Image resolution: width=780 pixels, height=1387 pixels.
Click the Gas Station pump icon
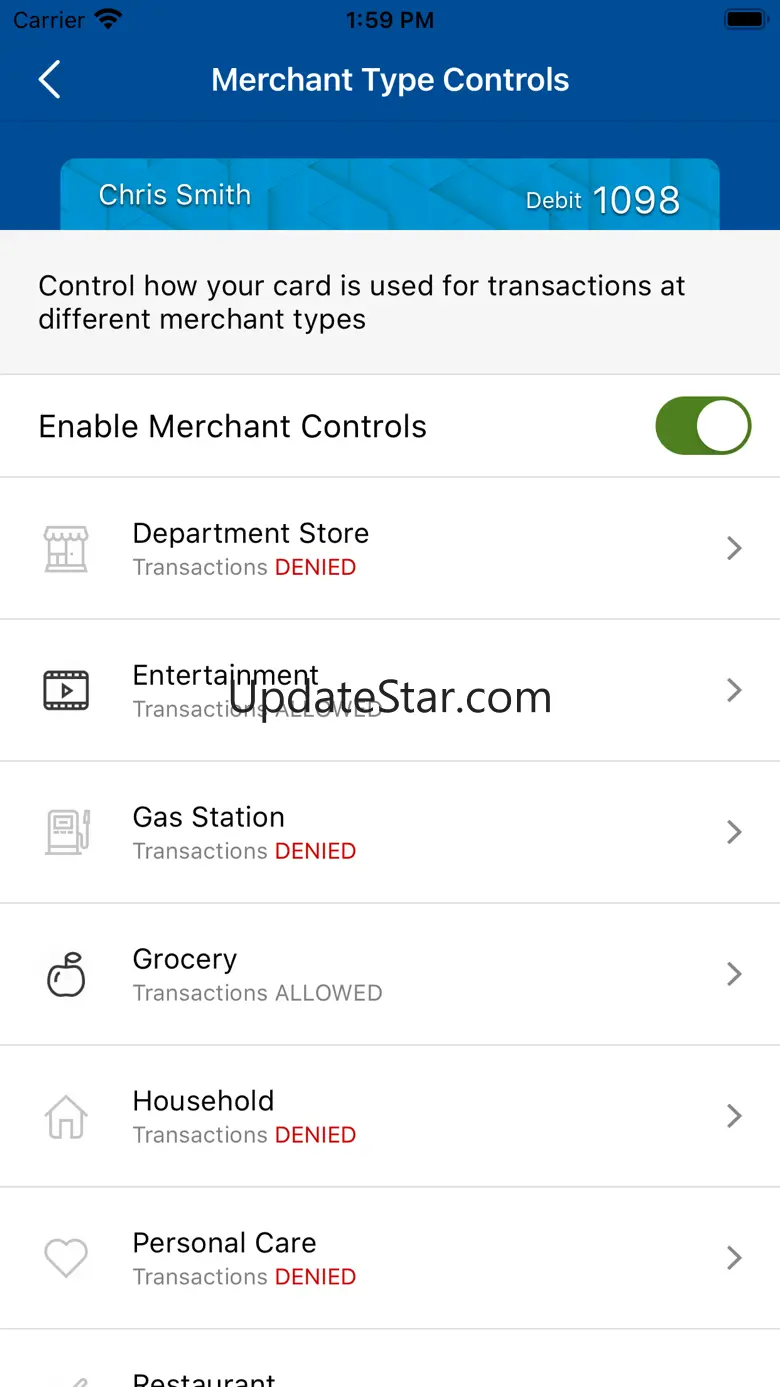pos(66,832)
